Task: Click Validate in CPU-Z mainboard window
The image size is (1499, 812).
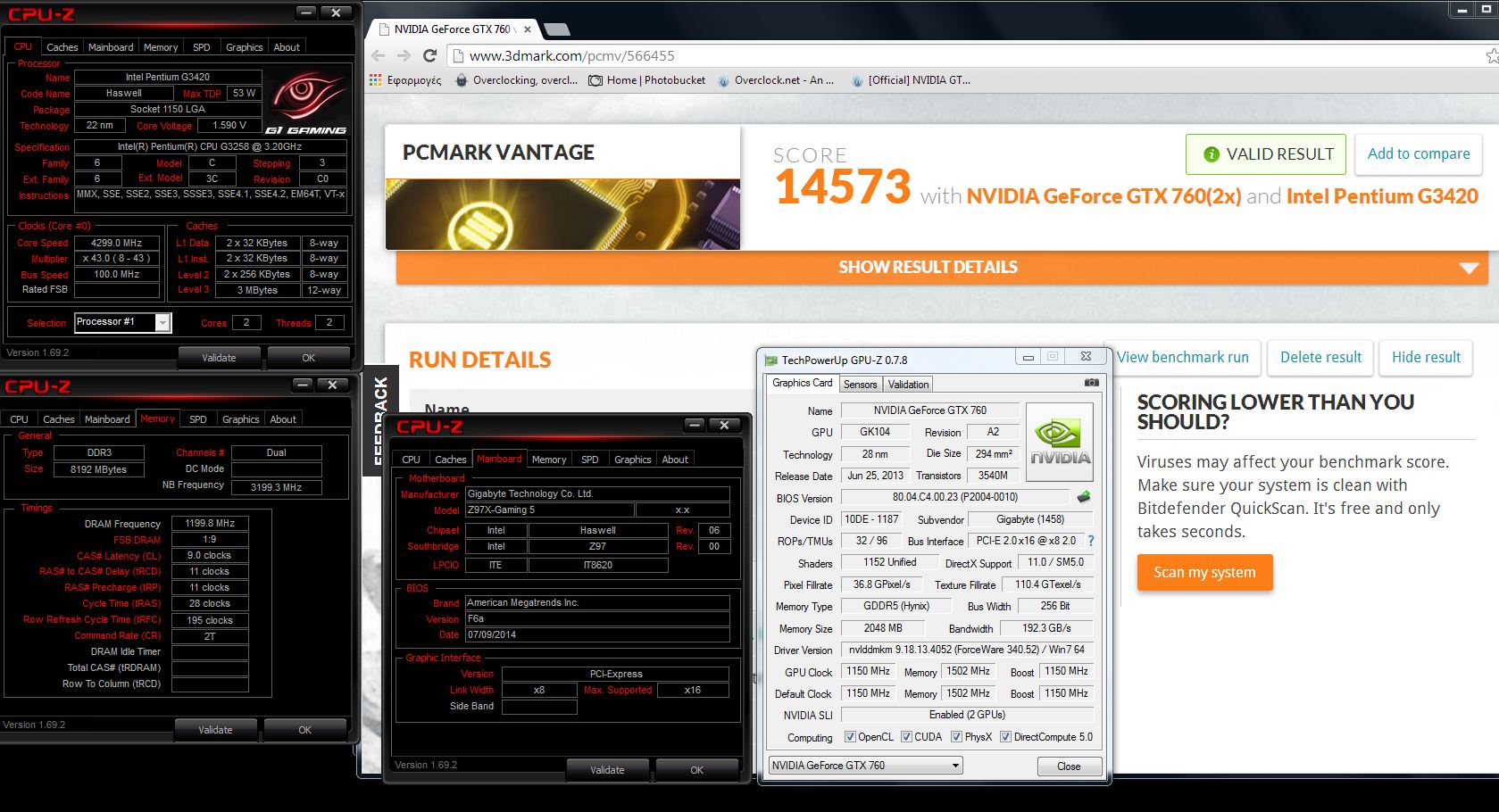Action: 607,770
